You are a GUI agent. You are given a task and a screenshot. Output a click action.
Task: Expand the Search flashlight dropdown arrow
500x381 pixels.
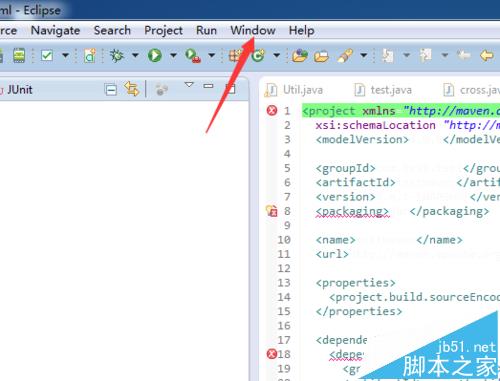coord(364,55)
